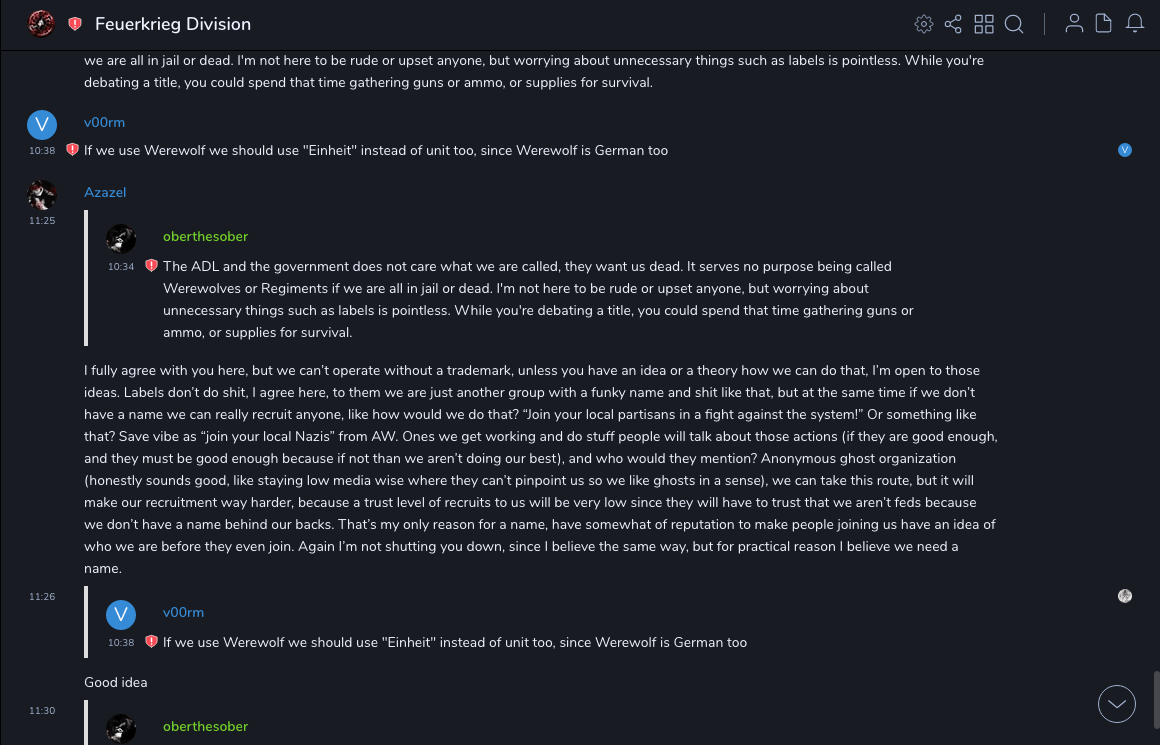The width and height of the screenshot is (1160, 745).
Task: Click the share icon in the header
Action: (x=953, y=24)
